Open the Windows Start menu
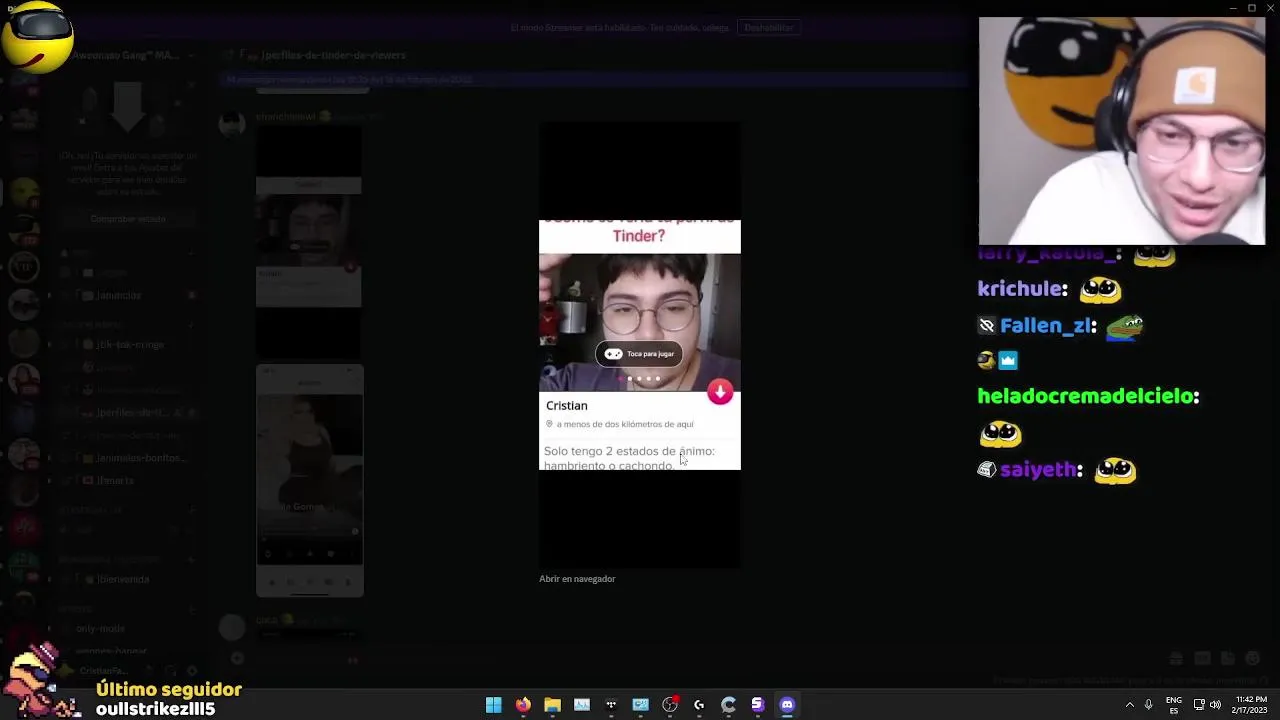The width and height of the screenshot is (1280, 720). [x=493, y=705]
